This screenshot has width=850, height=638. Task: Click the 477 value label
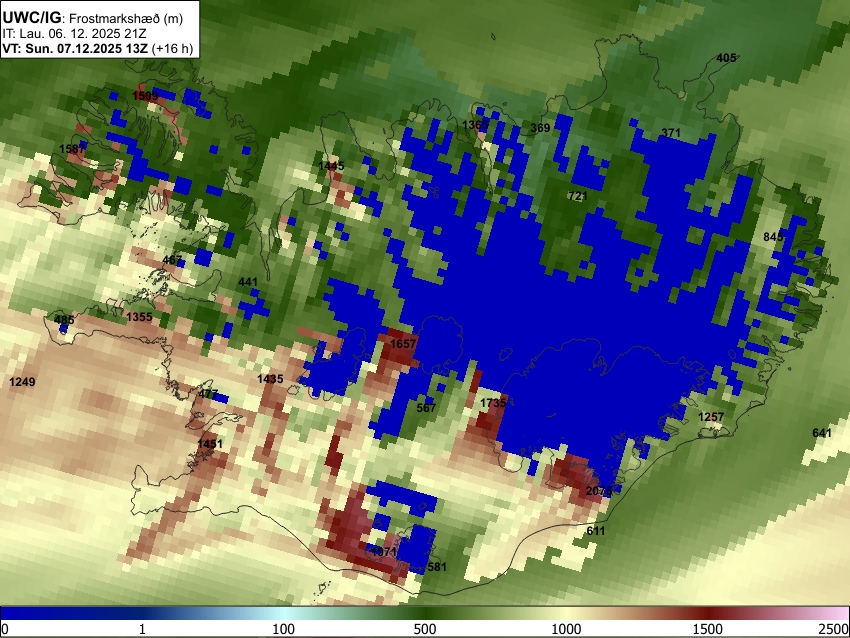208,394
